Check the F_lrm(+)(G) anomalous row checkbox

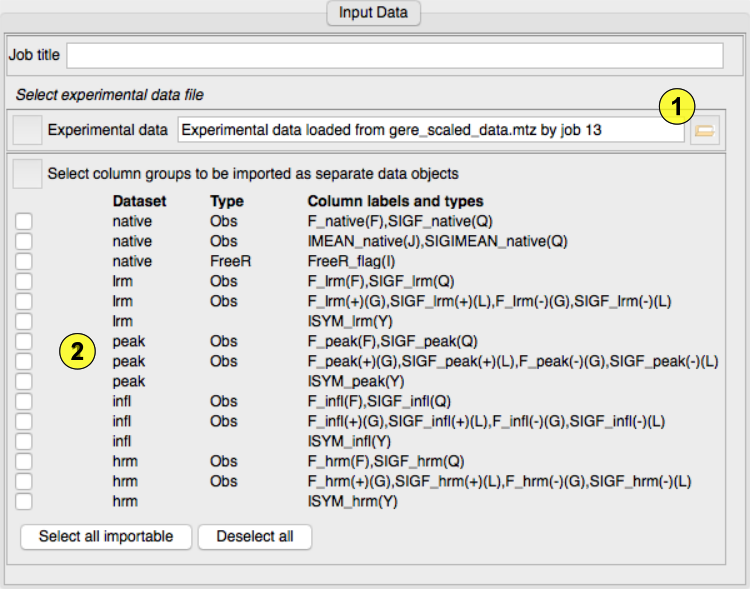[x=24, y=301]
